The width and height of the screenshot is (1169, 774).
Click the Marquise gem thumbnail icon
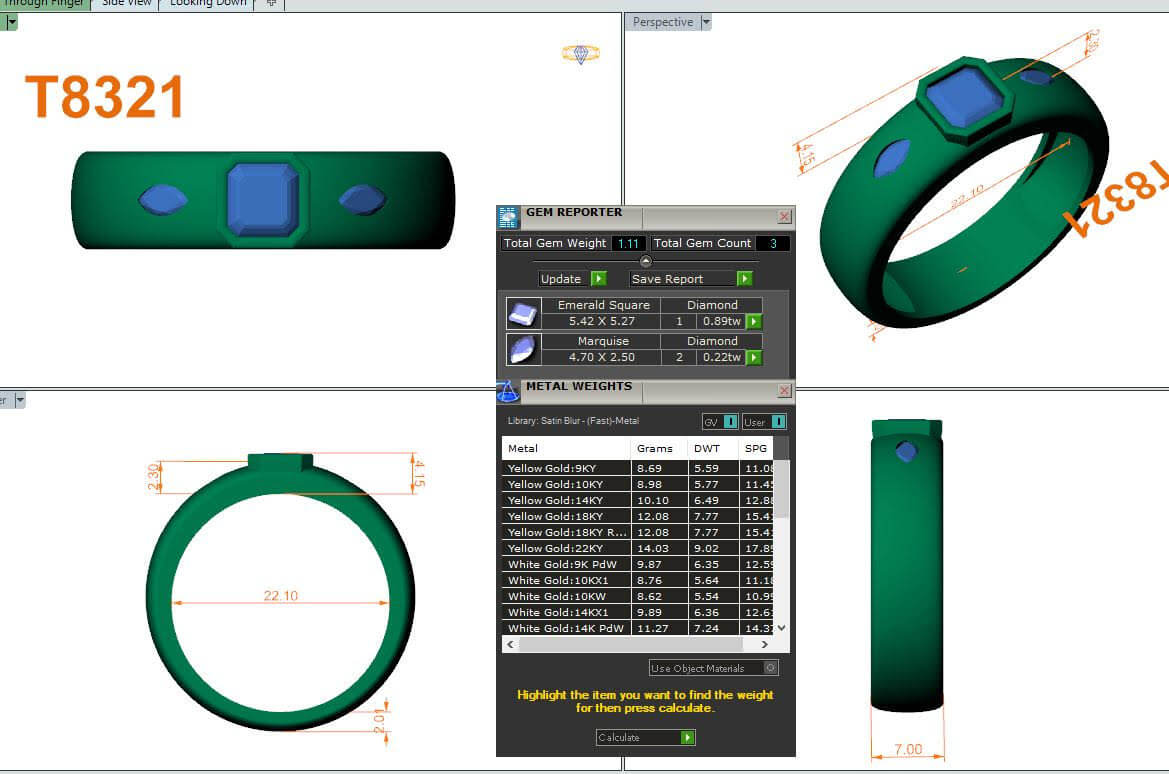(x=523, y=349)
